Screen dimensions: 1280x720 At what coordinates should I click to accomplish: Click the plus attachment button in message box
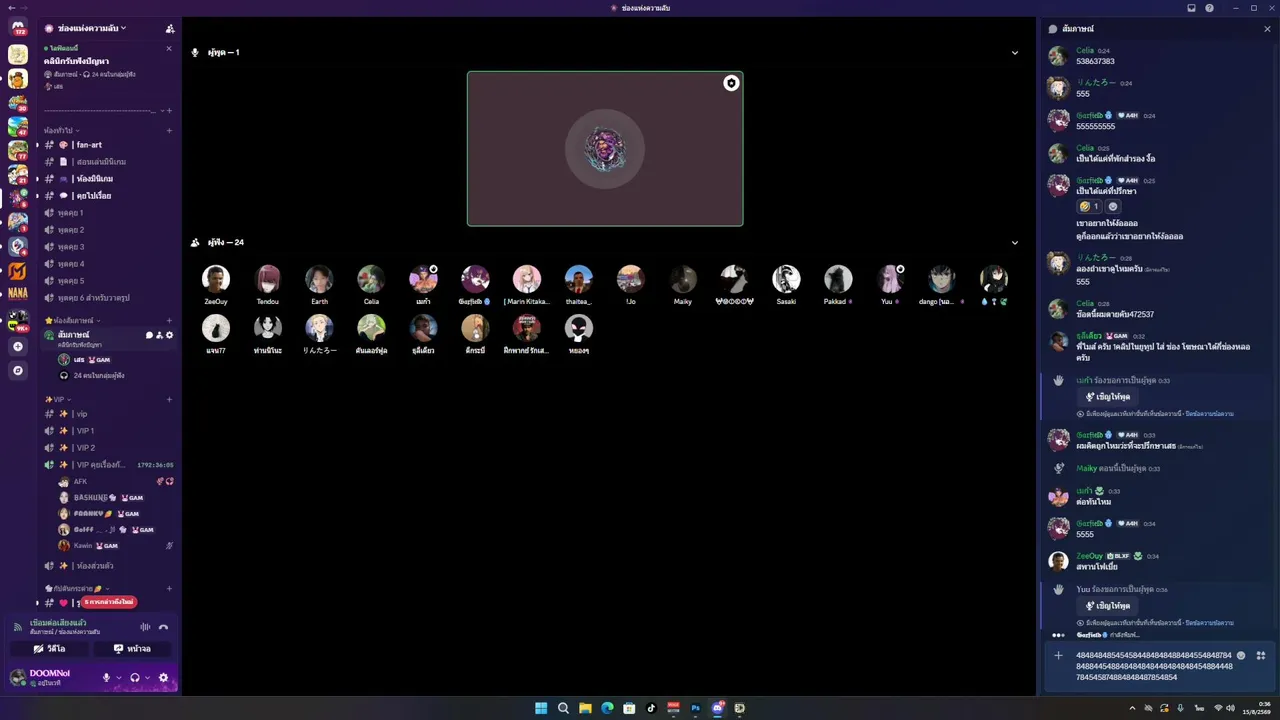point(1058,656)
